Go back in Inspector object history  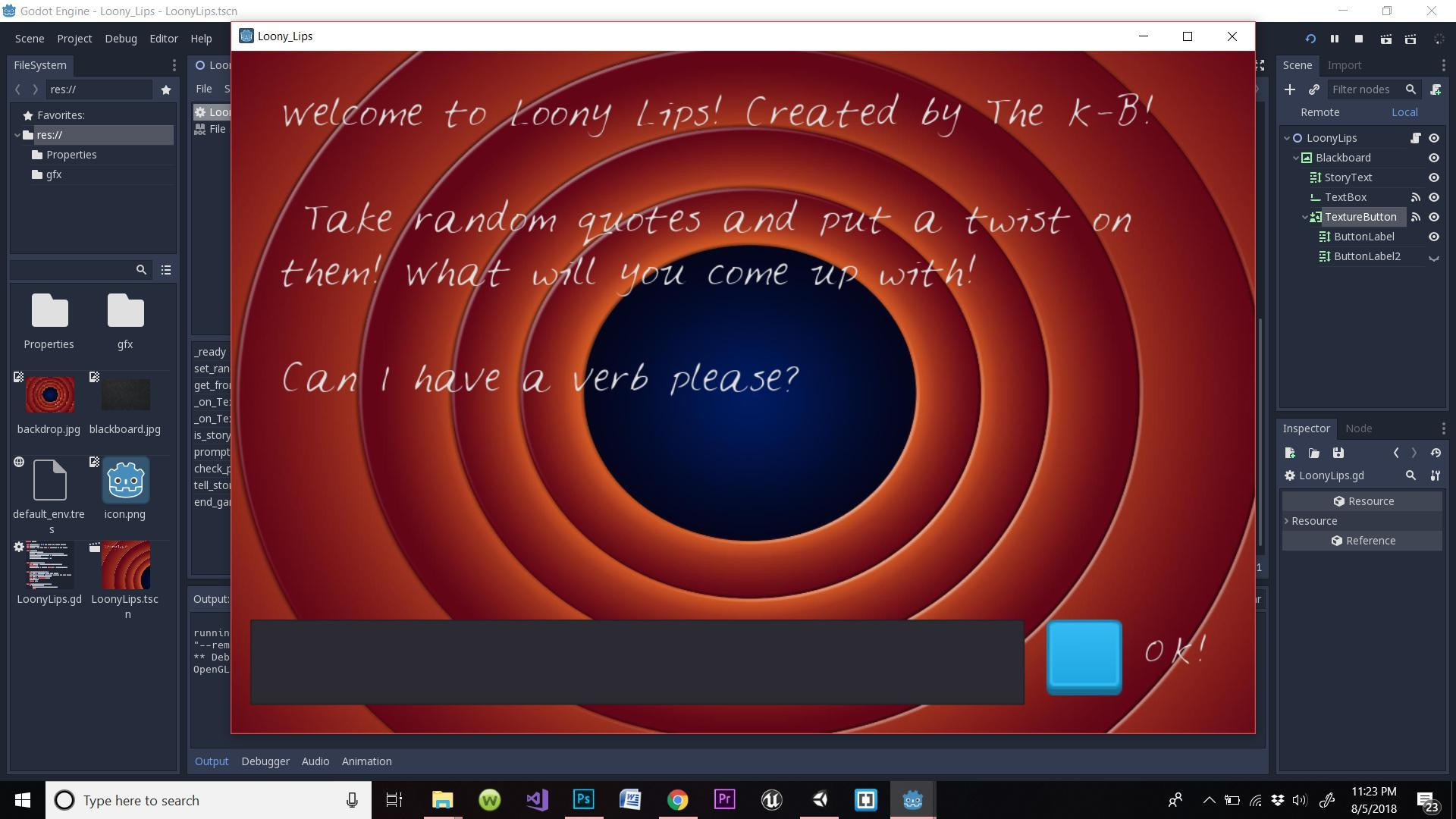(x=1396, y=453)
